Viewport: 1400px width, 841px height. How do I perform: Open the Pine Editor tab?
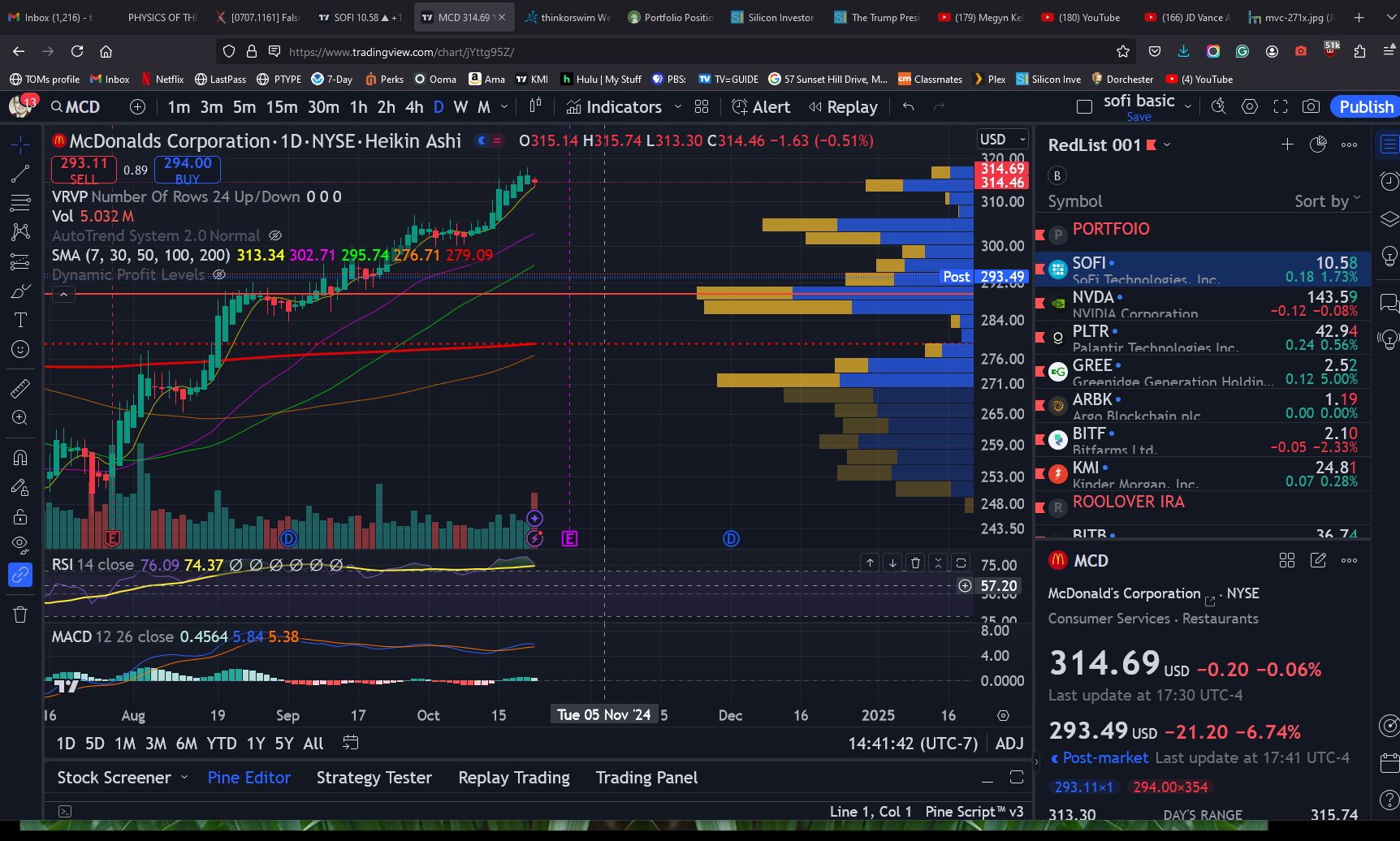[x=249, y=778]
